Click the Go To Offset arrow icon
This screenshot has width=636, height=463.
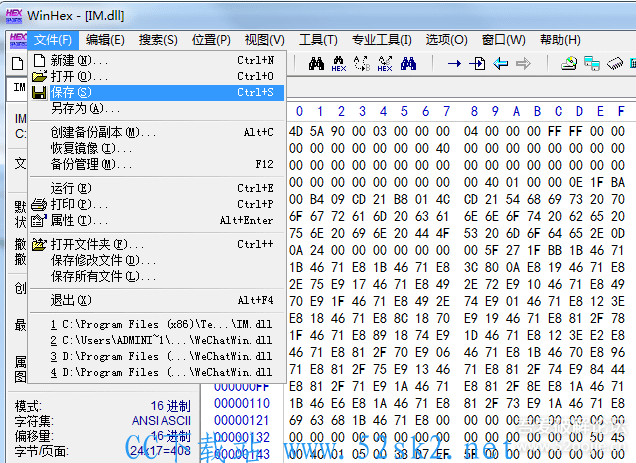tap(454, 64)
